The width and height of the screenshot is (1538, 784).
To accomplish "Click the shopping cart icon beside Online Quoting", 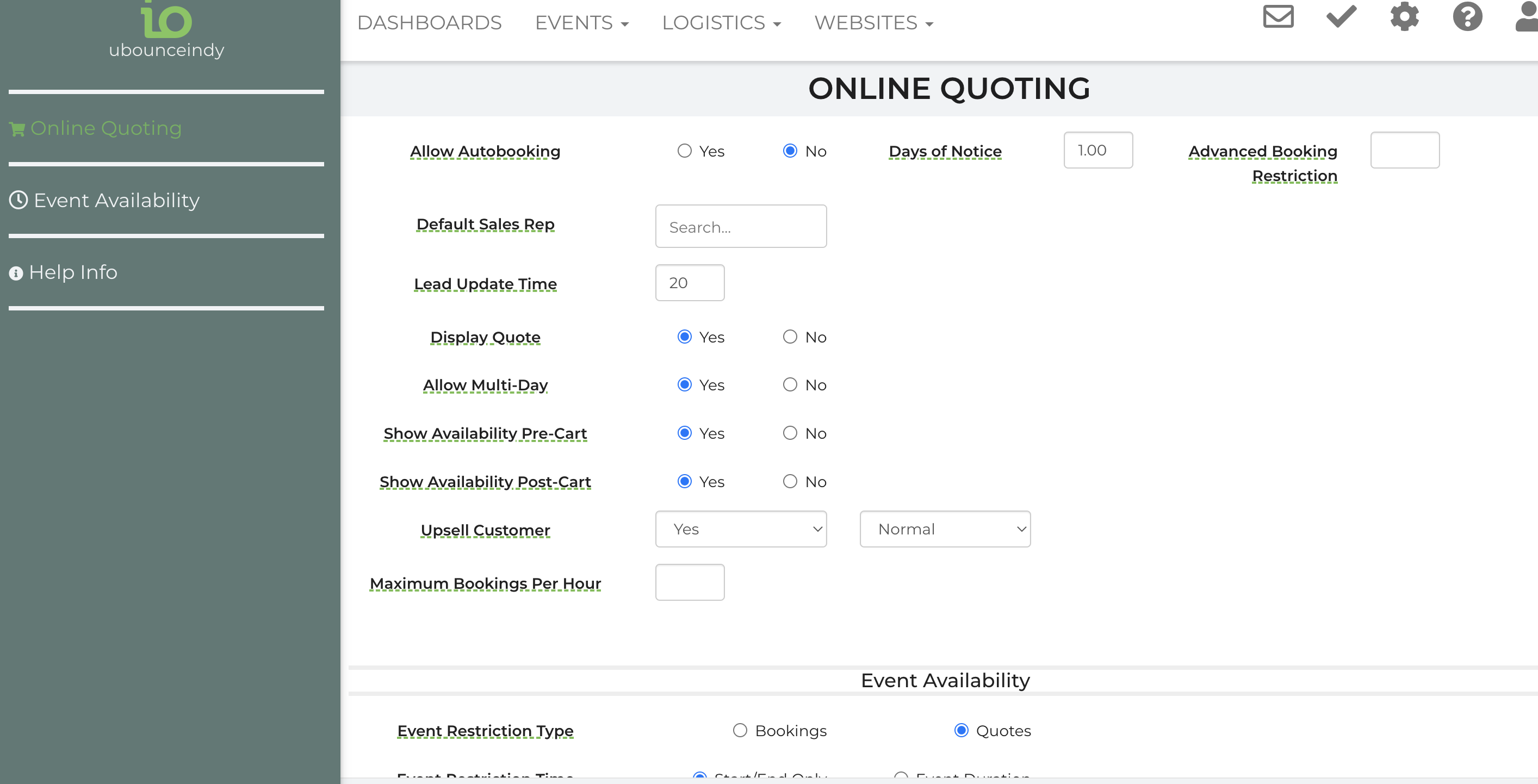I will click(x=17, y=129).
